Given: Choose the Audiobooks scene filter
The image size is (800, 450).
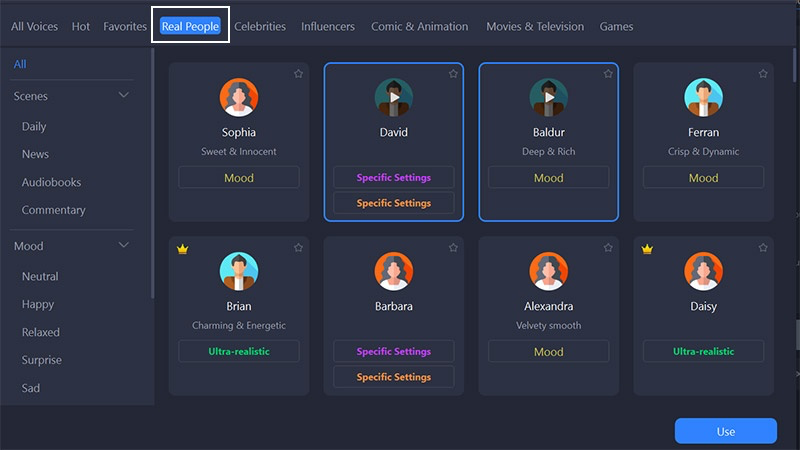Looking at the screenshot, I should click(51, 182).
